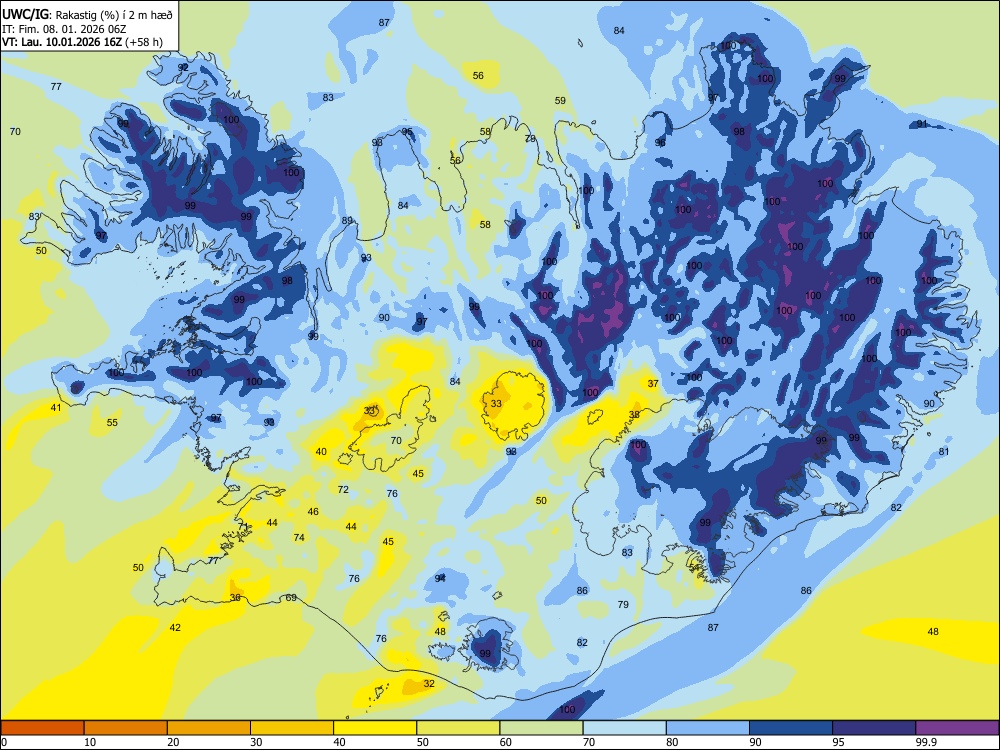This screenshot has width=1000, height=750.
Task: Click the map value '91' off the east coast
Action: coord(922,124)
